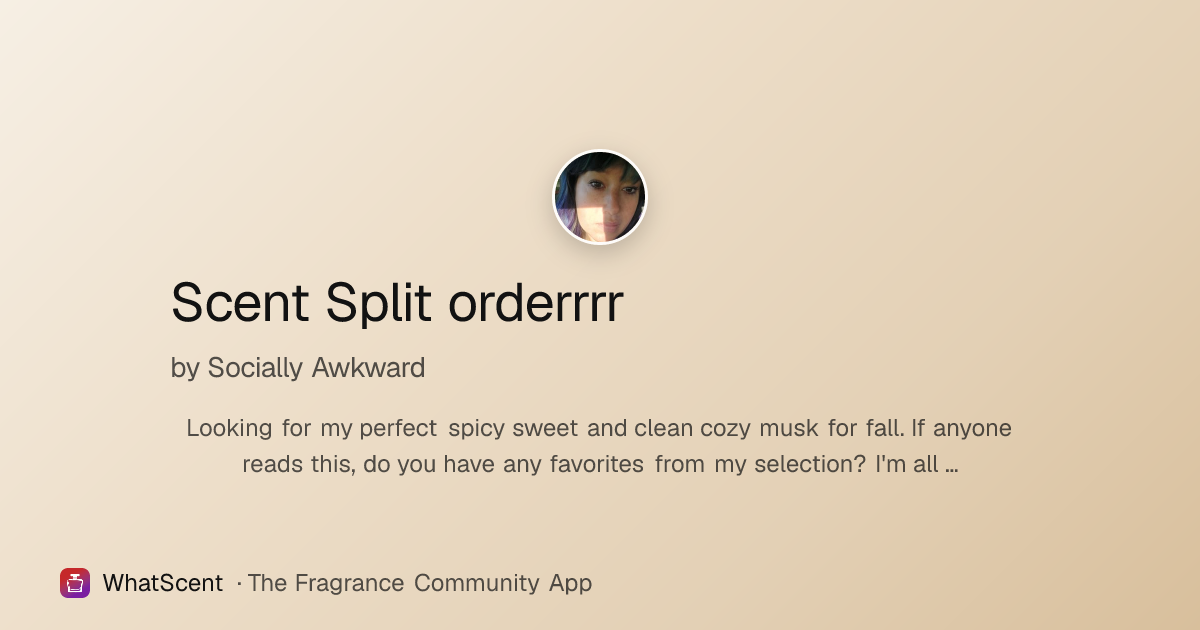Select the by Socially Awkward author line

click(x=298, y=368)
